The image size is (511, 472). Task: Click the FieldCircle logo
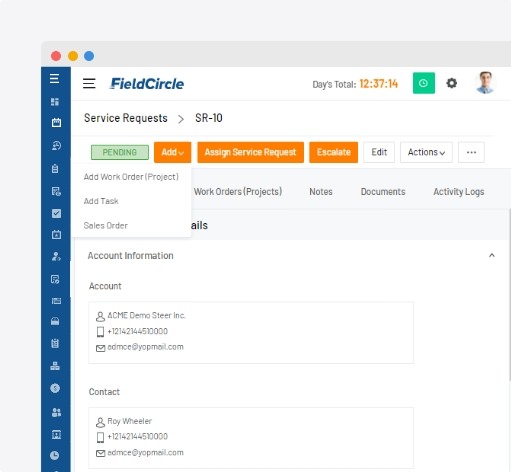[x=147, y=84]
